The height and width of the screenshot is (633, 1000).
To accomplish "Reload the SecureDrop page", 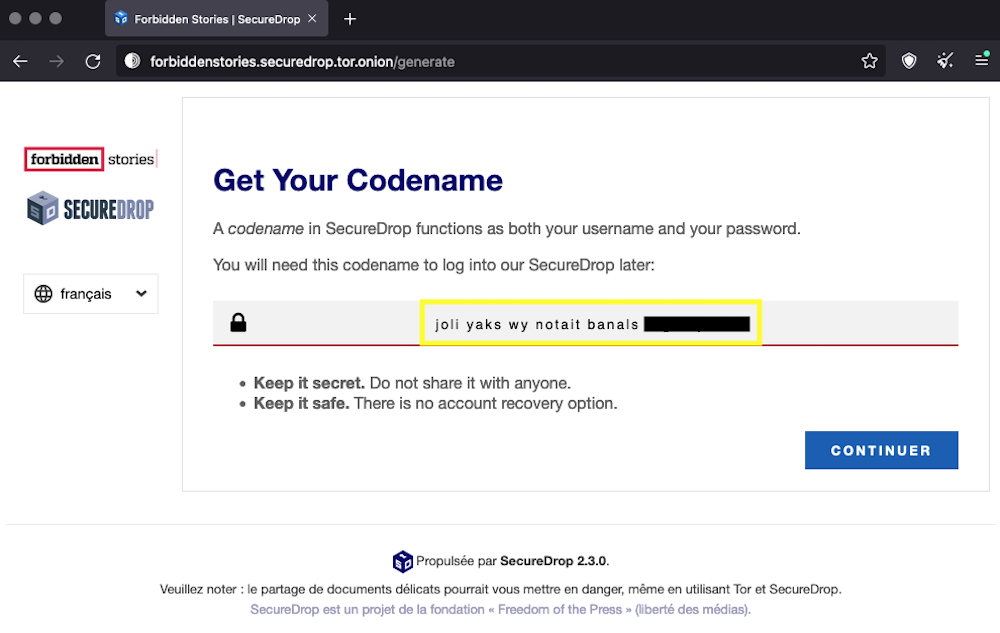I will pos(93,61).
